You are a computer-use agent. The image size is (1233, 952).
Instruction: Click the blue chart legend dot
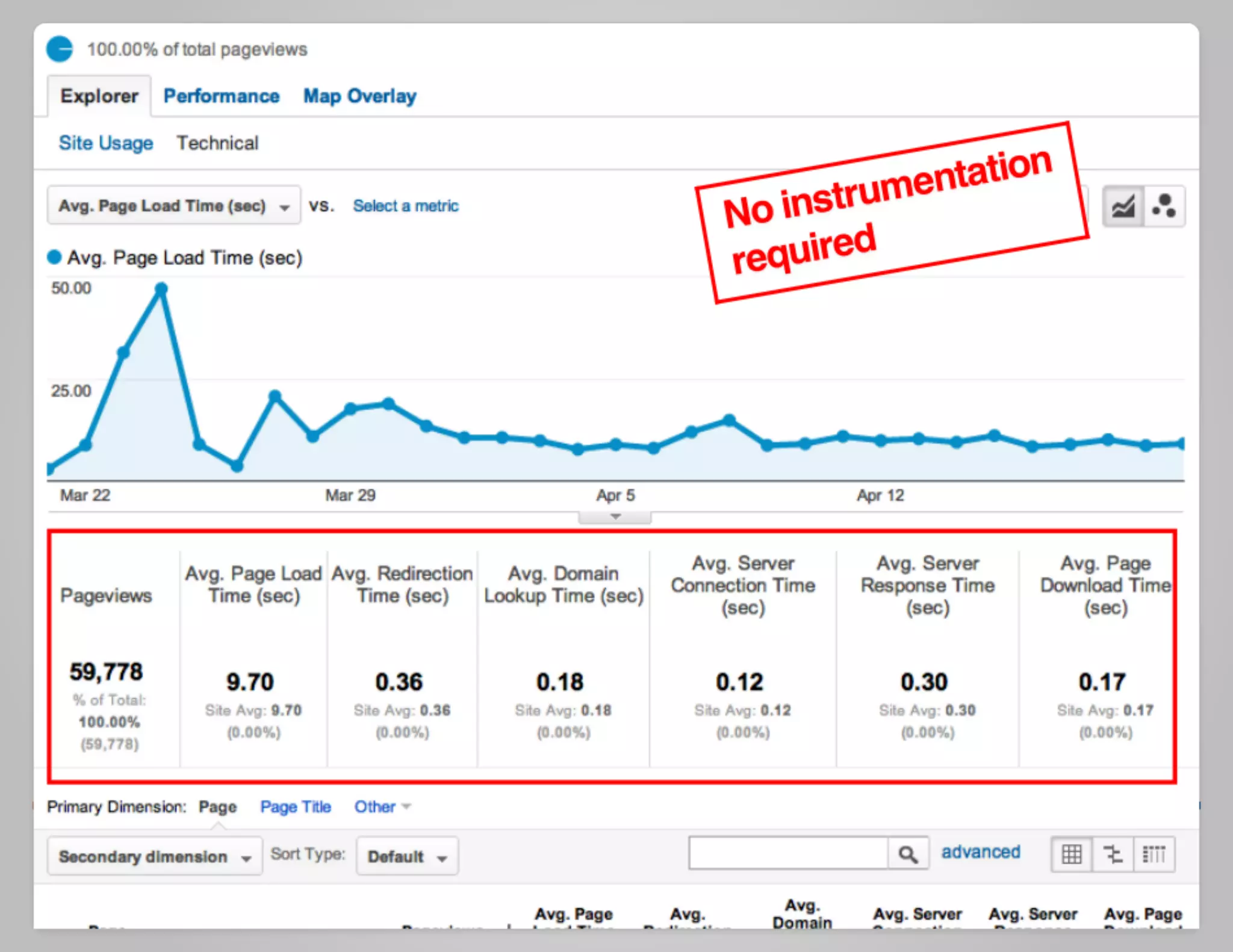pos(54,258)
